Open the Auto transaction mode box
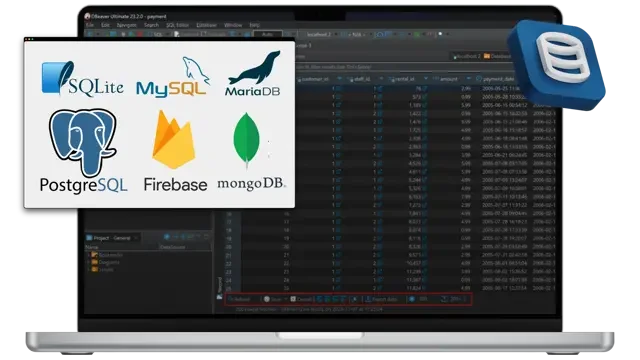 pyautogui.click(x=267, y=35)
